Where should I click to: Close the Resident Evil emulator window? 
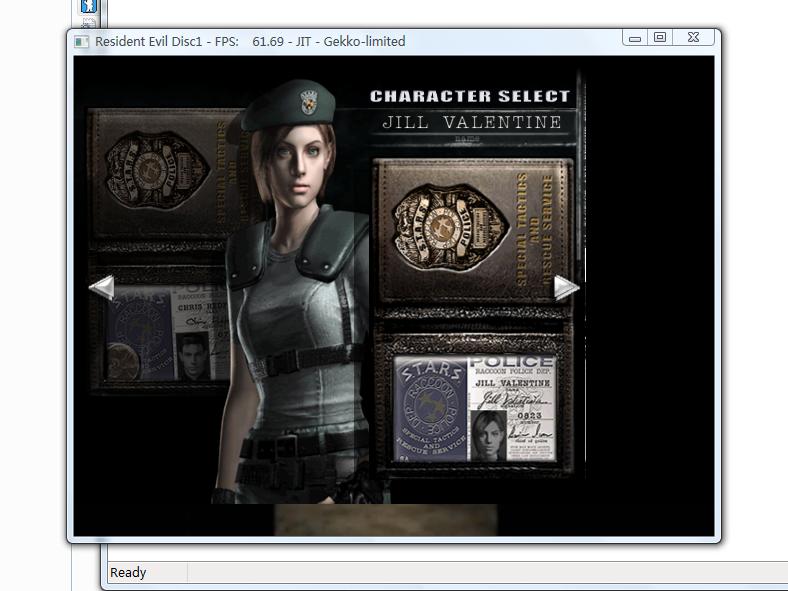point(693,38)
